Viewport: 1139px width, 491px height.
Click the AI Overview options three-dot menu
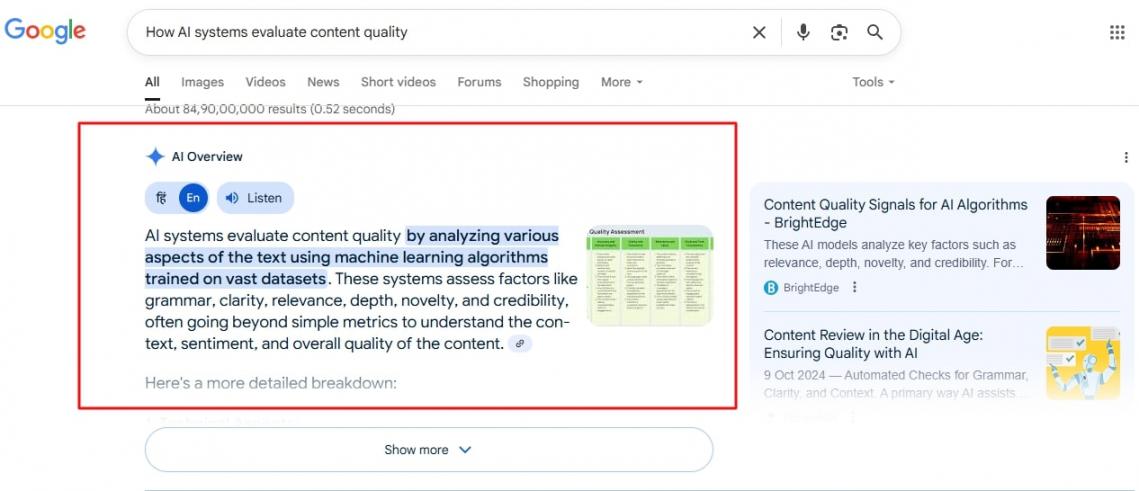click(1126, 157)
